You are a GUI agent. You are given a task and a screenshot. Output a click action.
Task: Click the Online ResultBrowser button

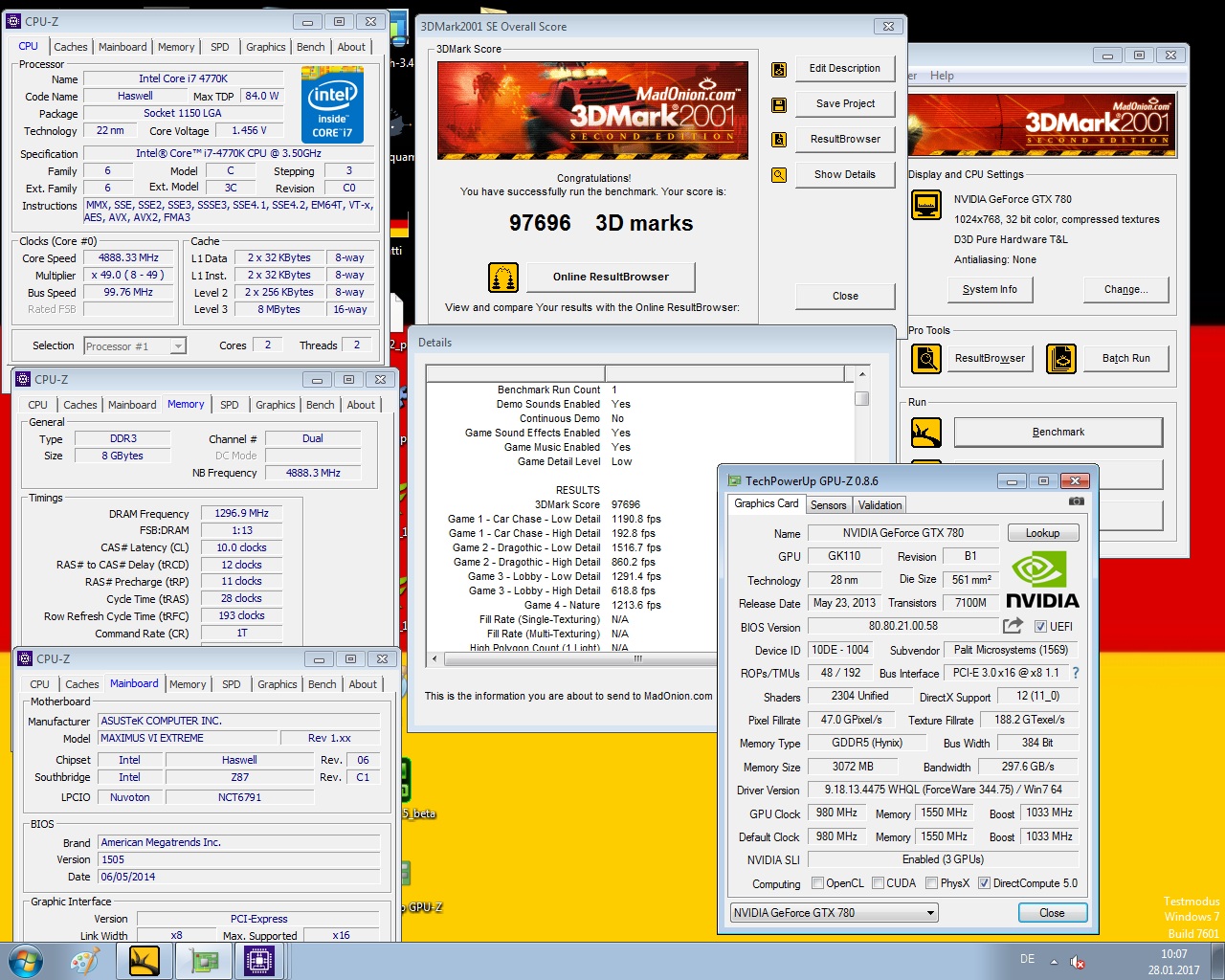click(x=611, y=277)
